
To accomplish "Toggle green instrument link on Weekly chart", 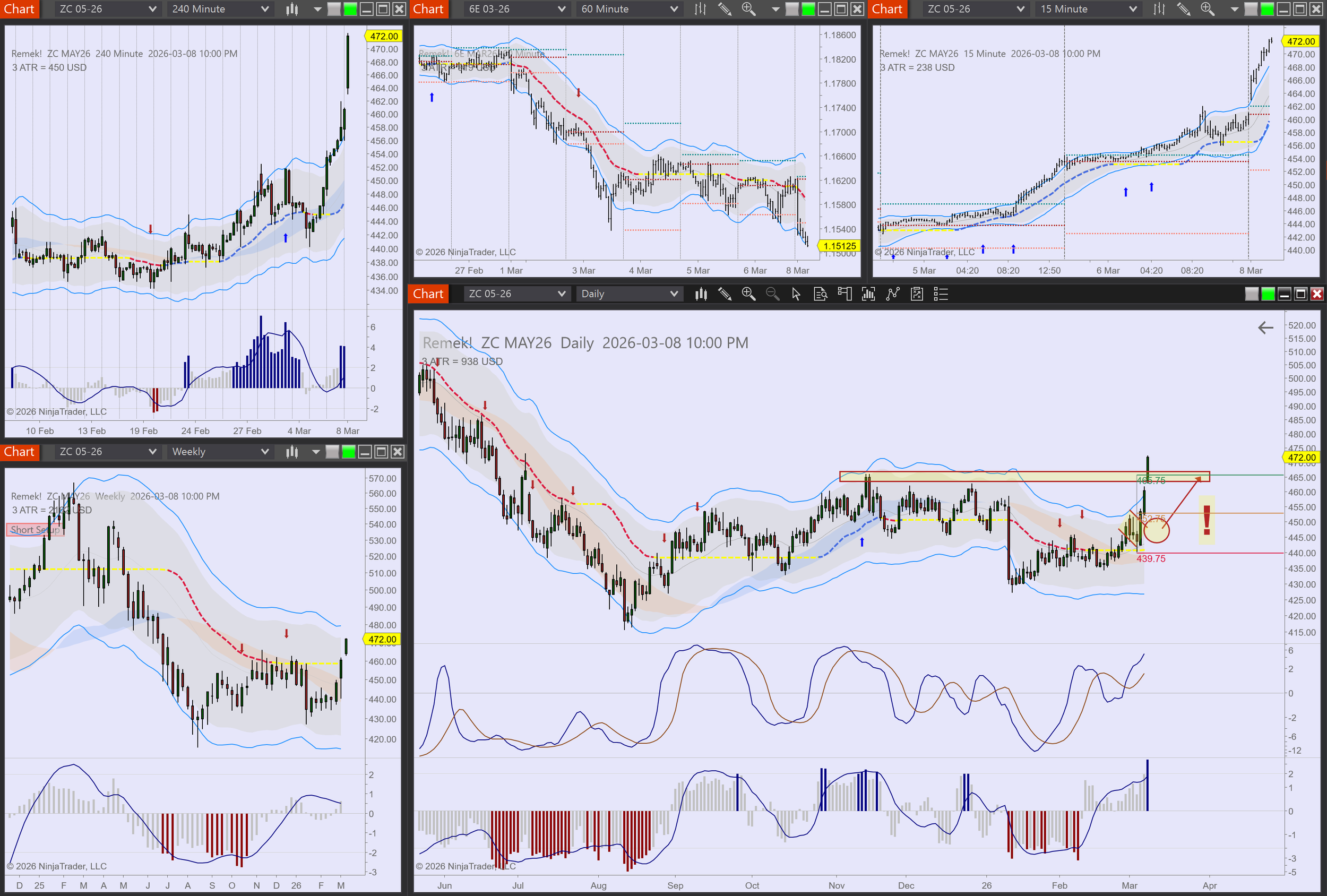I will (x=348, y=452).
